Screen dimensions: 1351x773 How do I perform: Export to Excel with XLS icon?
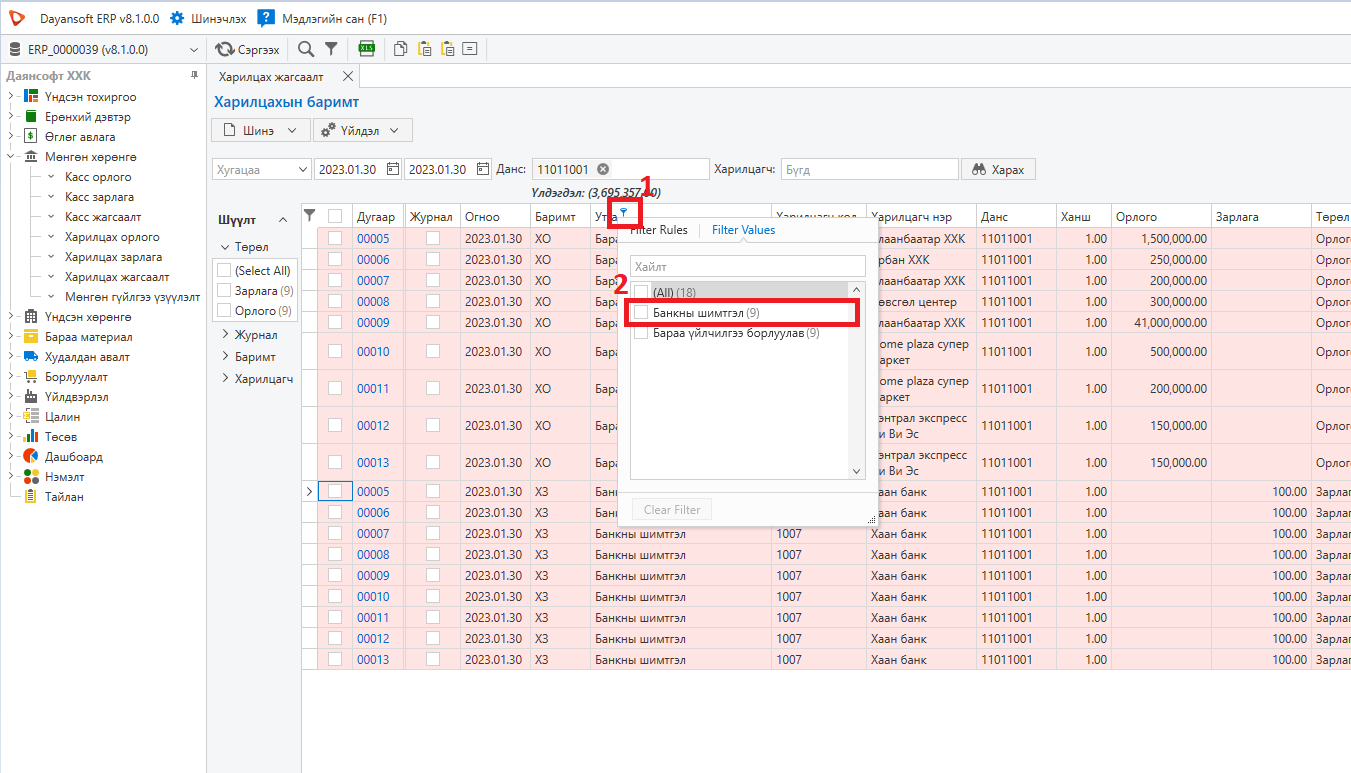[367, 49]
